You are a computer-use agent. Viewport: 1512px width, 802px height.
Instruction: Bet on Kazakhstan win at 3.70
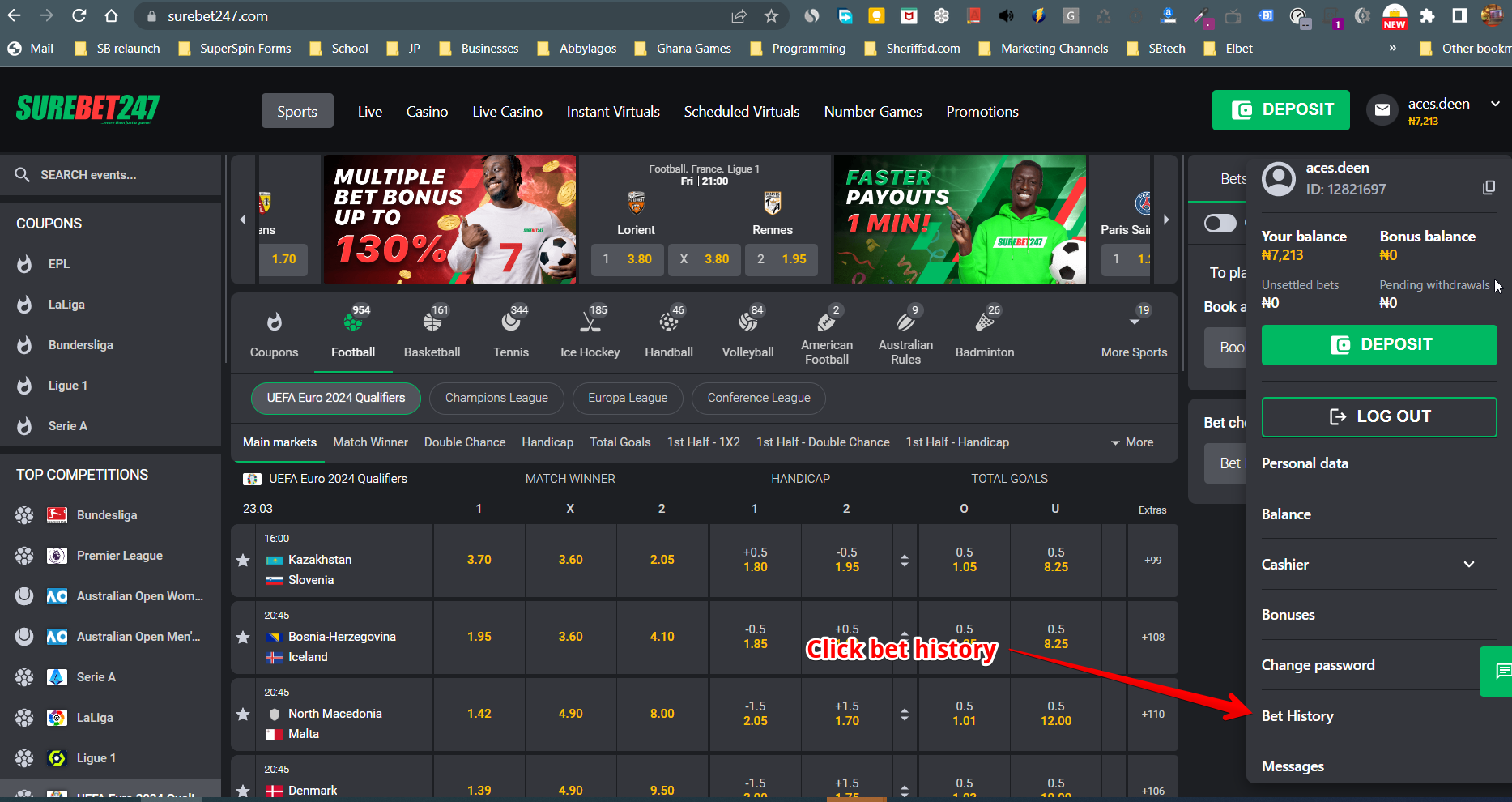(479, 560)
